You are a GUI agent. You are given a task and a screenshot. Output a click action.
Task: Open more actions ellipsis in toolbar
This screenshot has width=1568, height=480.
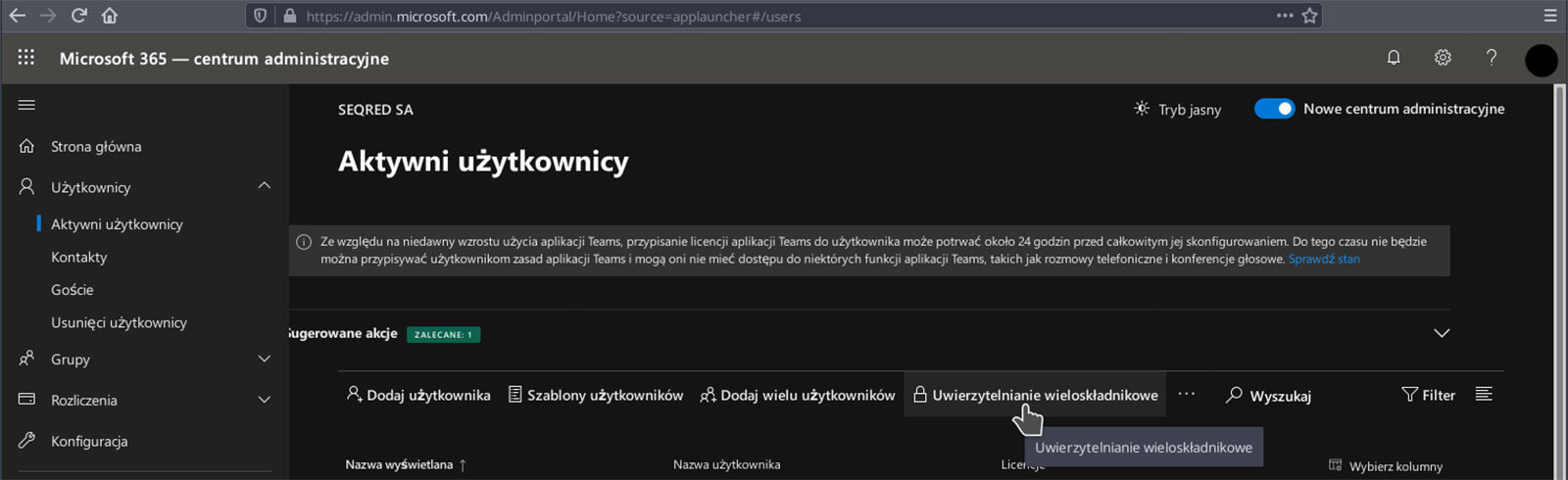coord(1187,394)
